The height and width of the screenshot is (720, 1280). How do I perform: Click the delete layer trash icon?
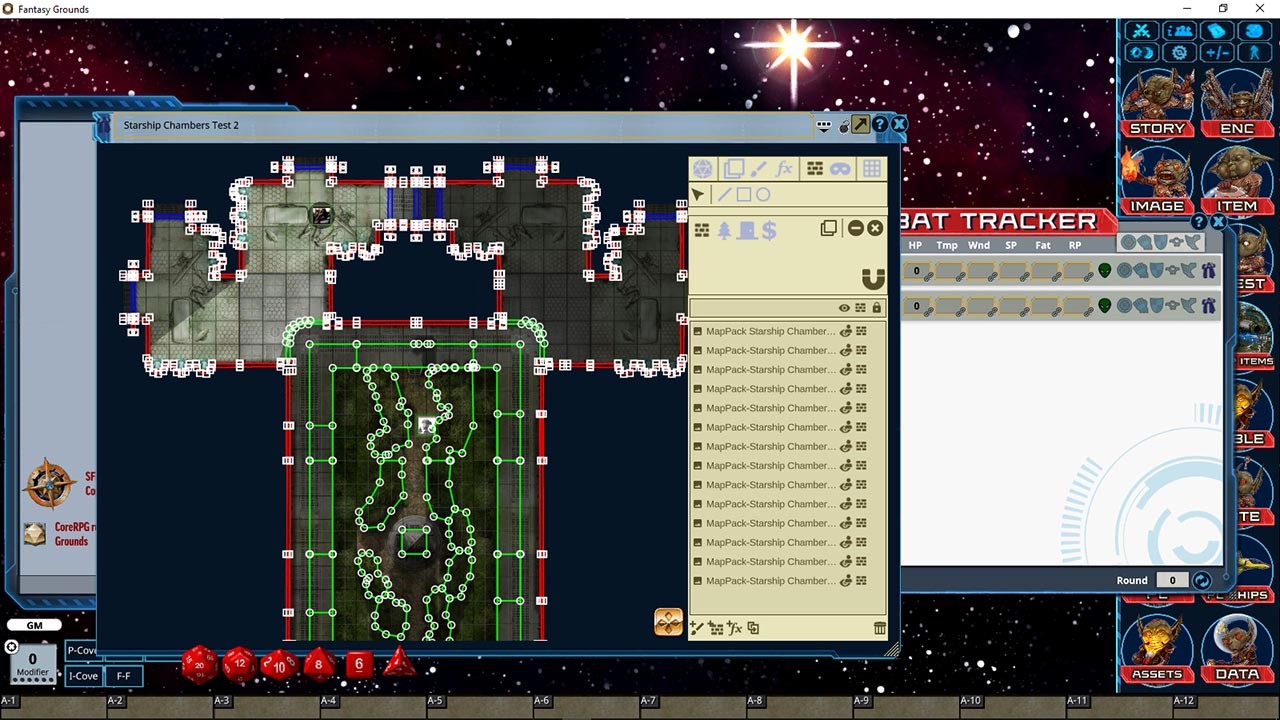(879, 628)
